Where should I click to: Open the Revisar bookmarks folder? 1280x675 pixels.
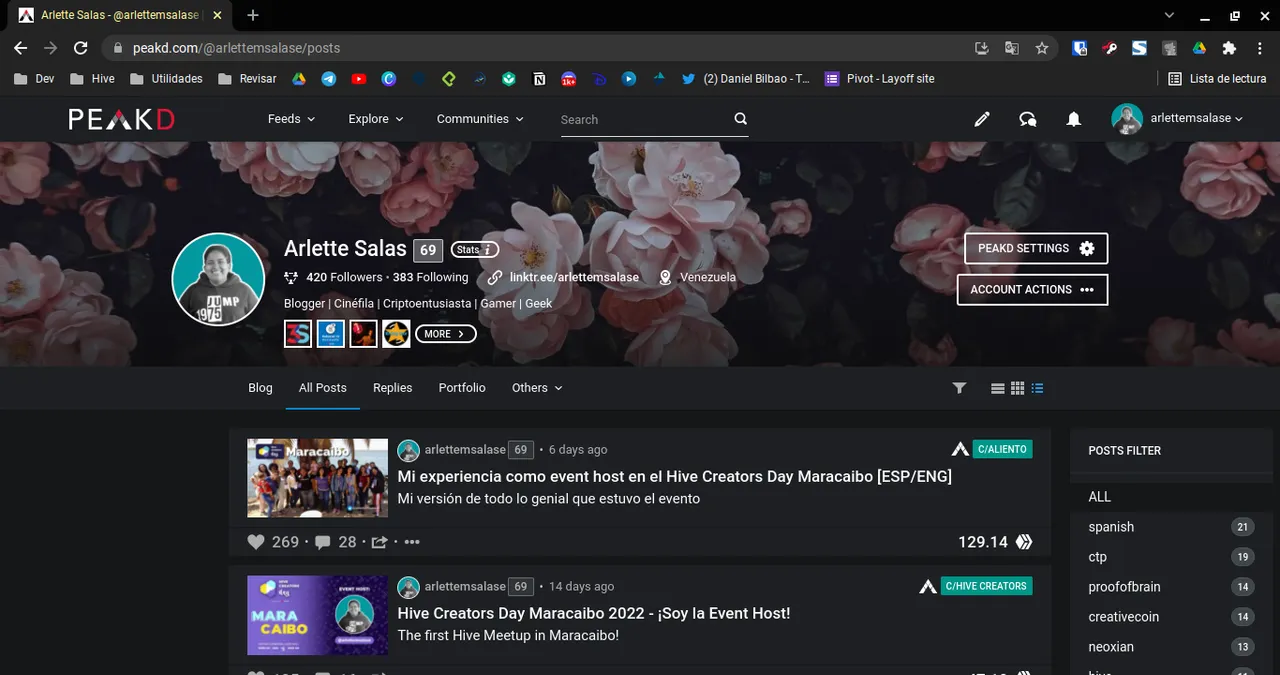tap(247, 79)
